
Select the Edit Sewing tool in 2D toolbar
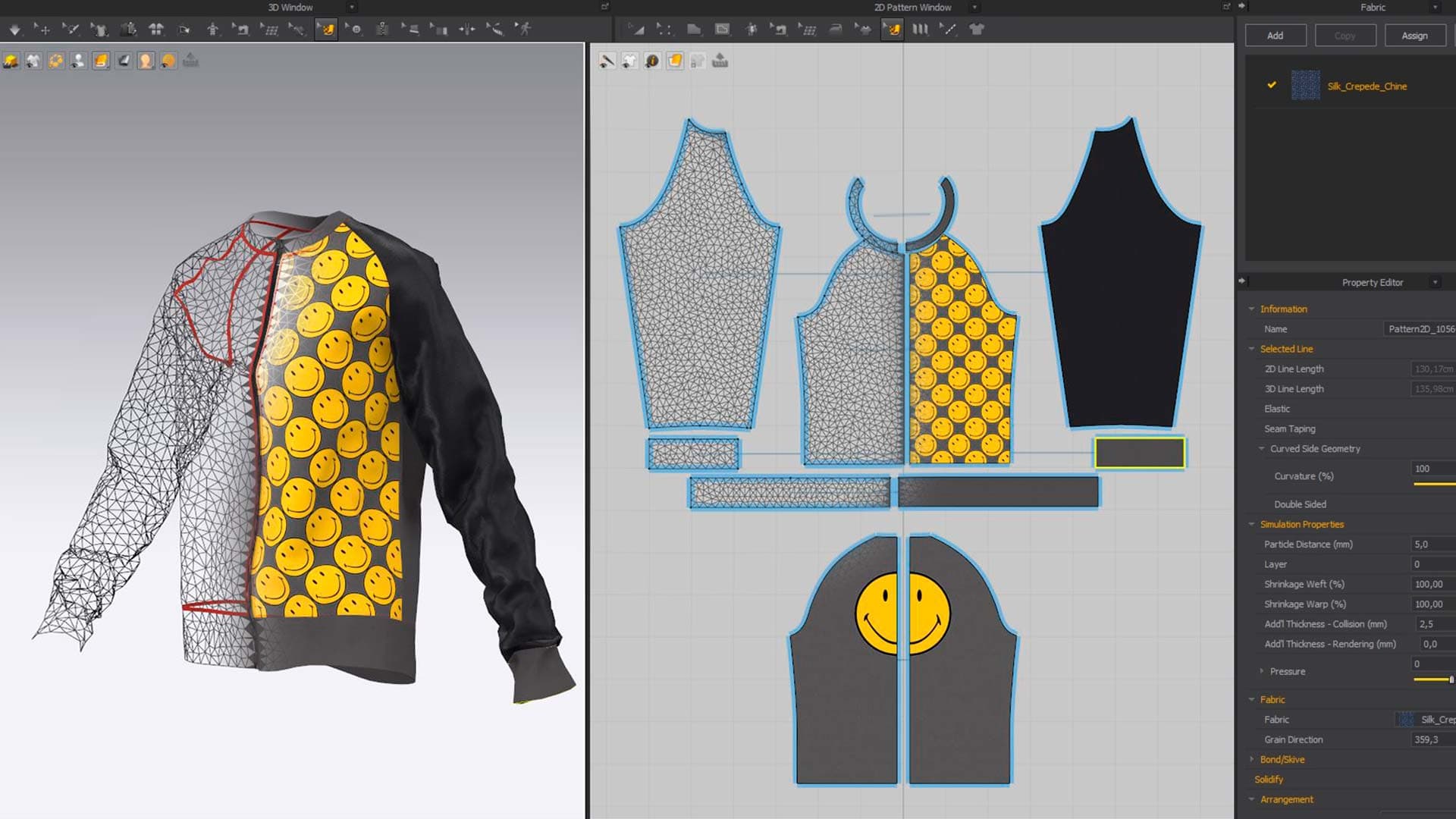780,30
